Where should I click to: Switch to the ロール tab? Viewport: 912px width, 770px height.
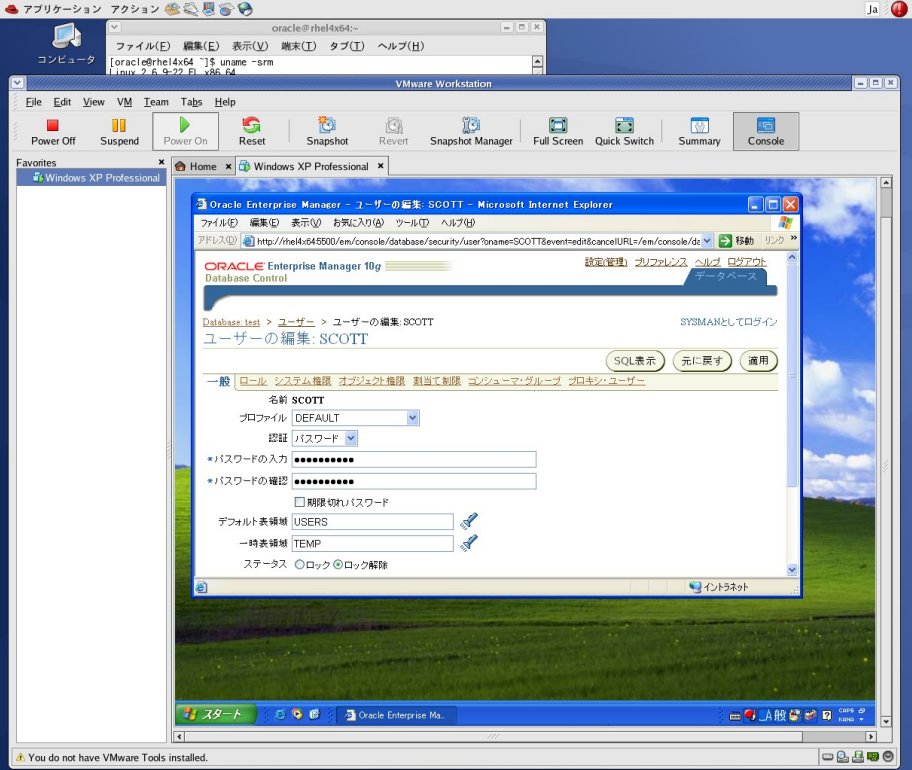coord(253,381)
